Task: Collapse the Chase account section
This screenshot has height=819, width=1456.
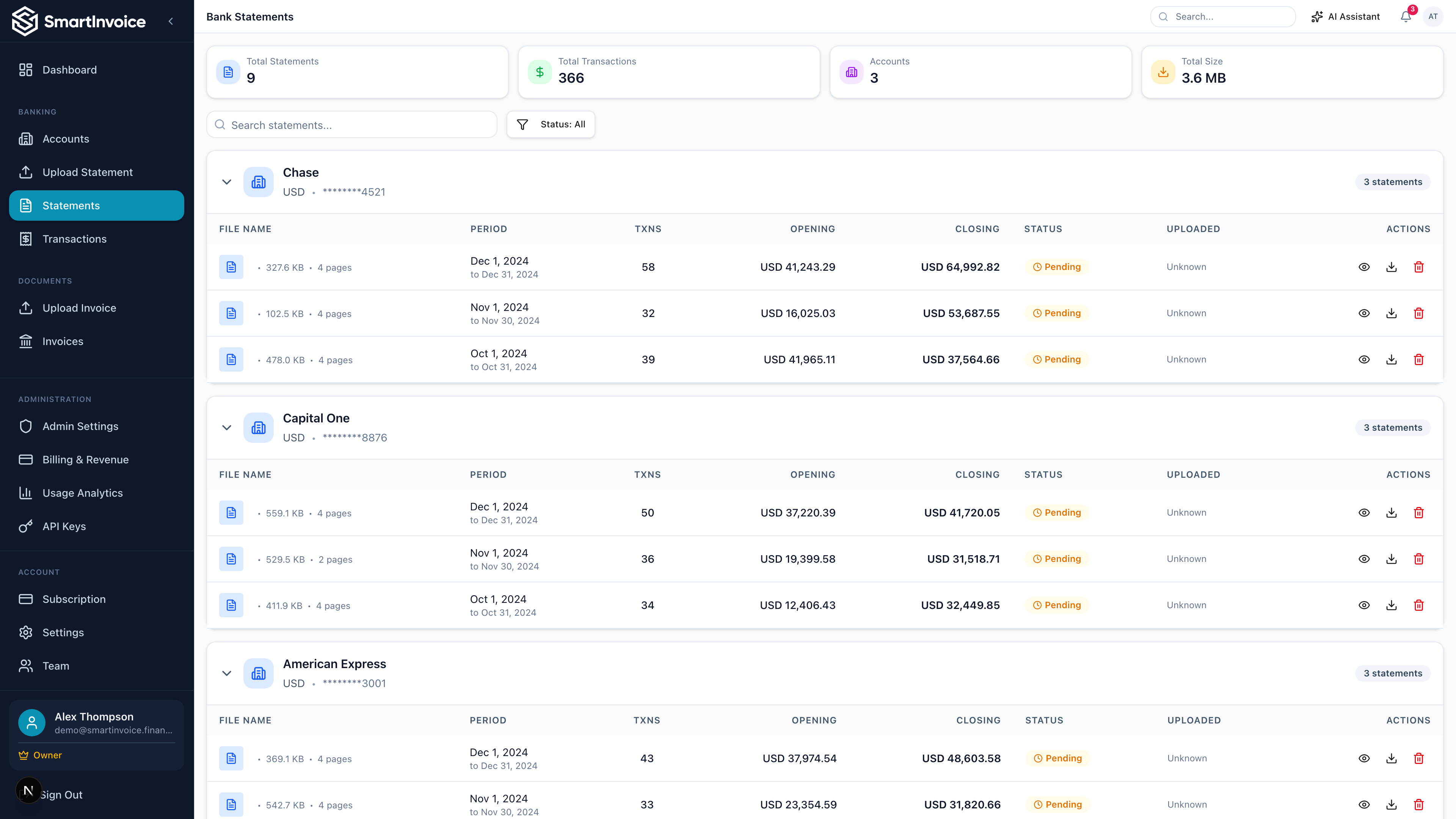Action: [x=227, y=182]
